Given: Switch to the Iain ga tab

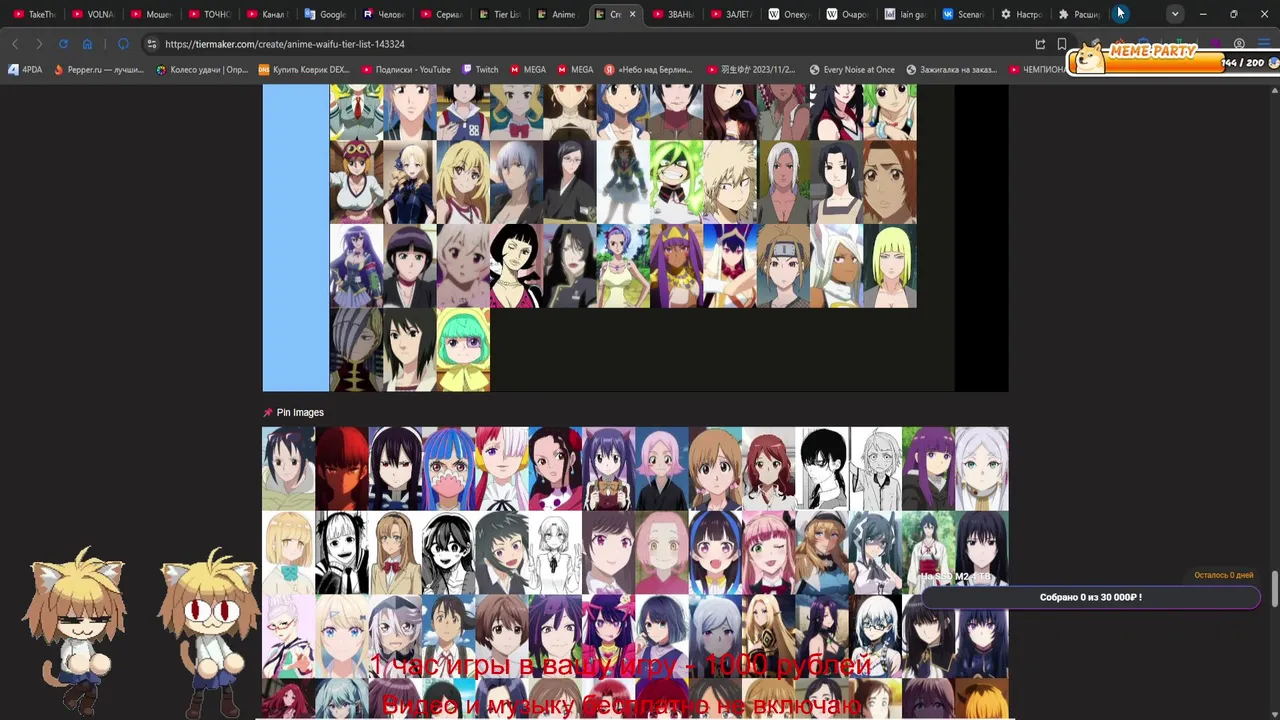Looking at the screenshot, I should click(x=905, y=14).
